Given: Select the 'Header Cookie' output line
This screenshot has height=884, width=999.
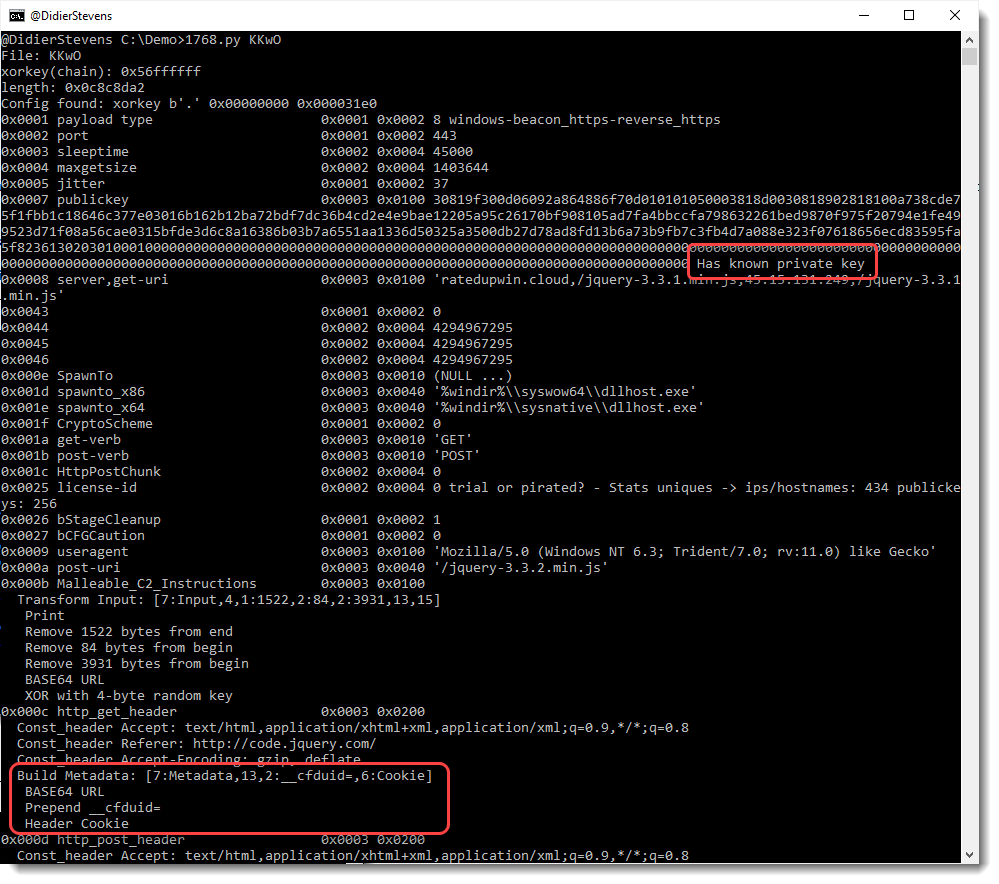Looking at the screenshot, I should [x=76, y=823].
